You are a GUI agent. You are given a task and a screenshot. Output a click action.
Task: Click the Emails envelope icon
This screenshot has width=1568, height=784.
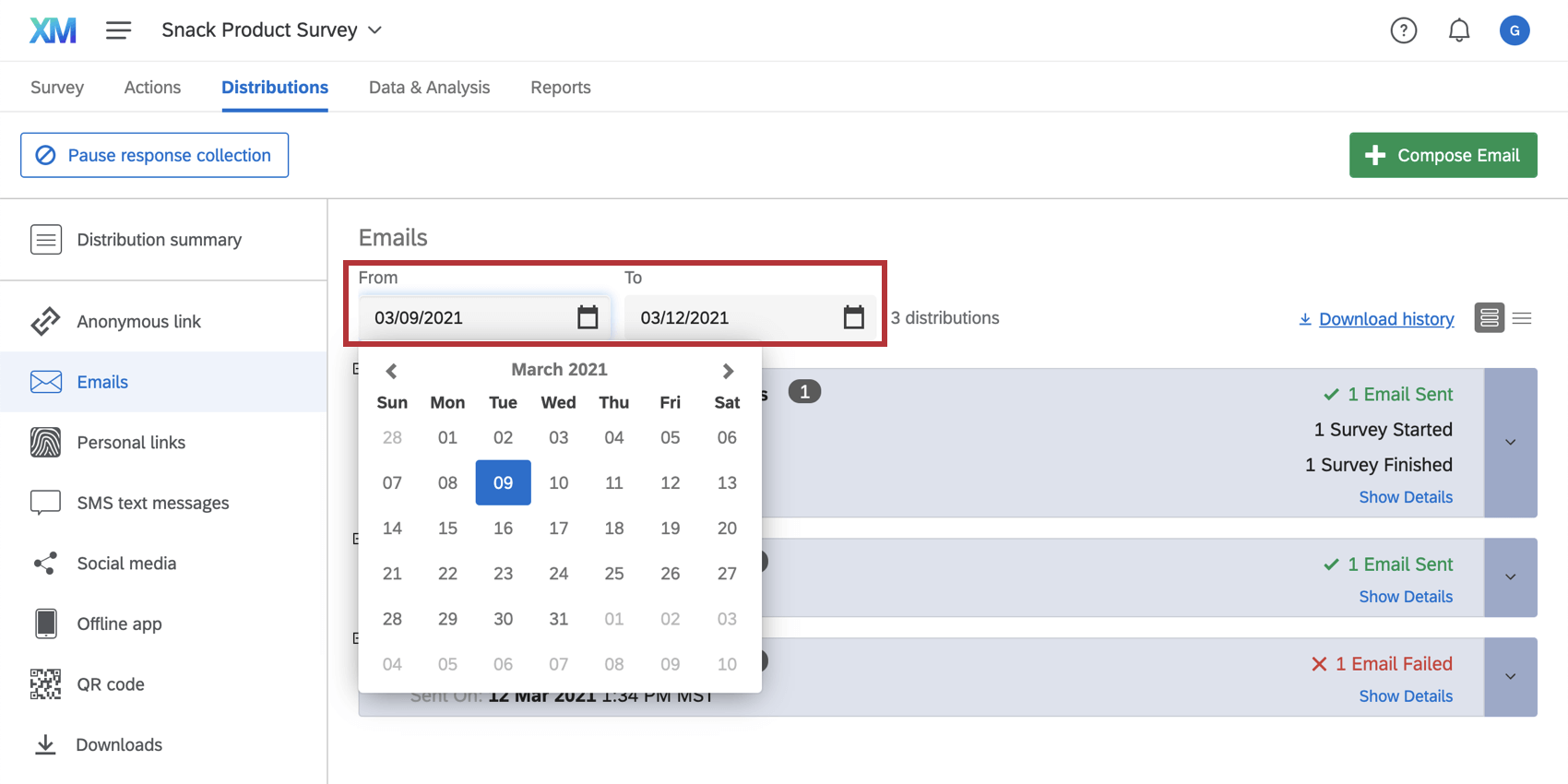tap(45, 382)
